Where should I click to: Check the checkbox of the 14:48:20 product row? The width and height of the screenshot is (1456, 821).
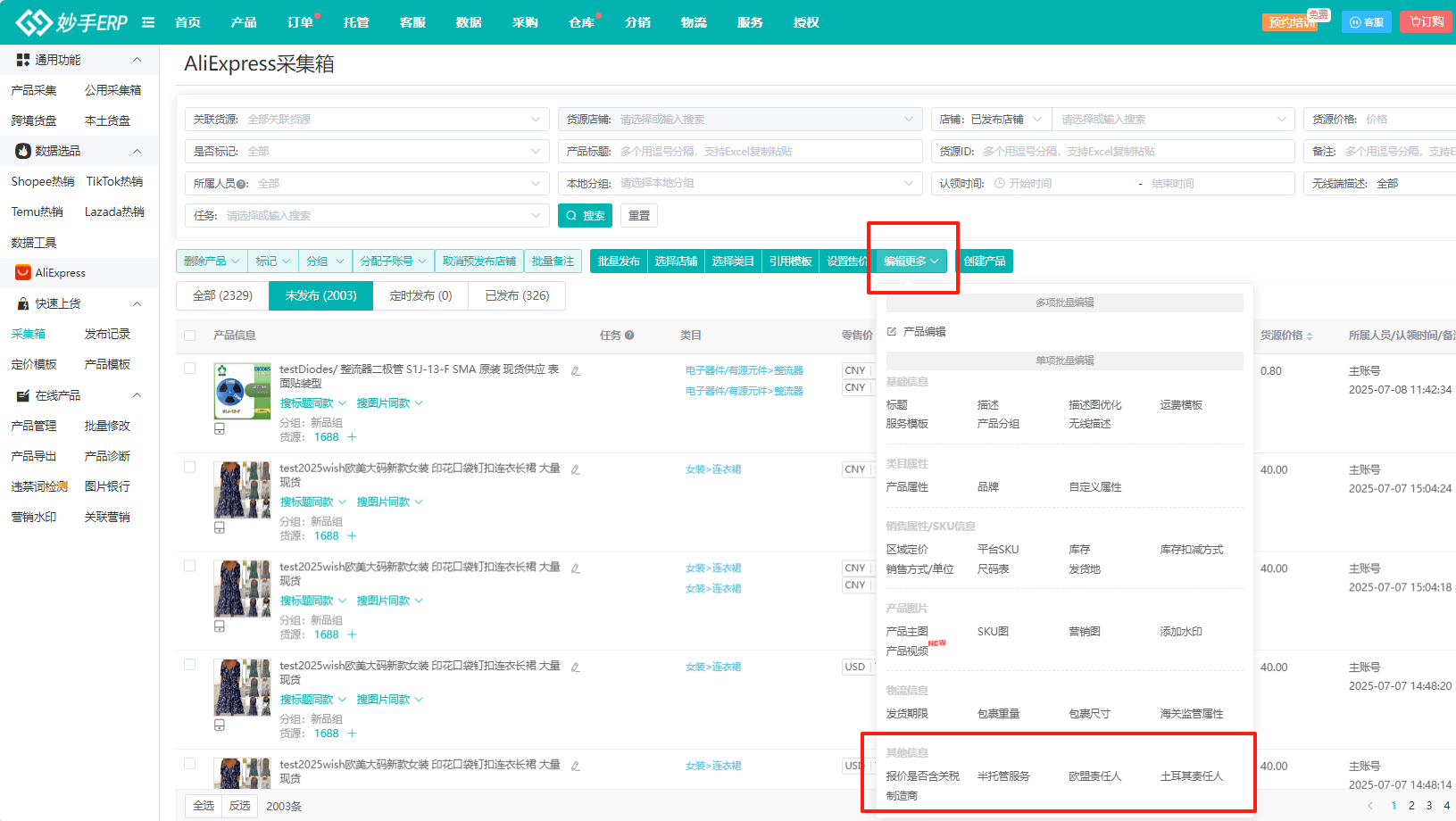(x=189, y=665)
